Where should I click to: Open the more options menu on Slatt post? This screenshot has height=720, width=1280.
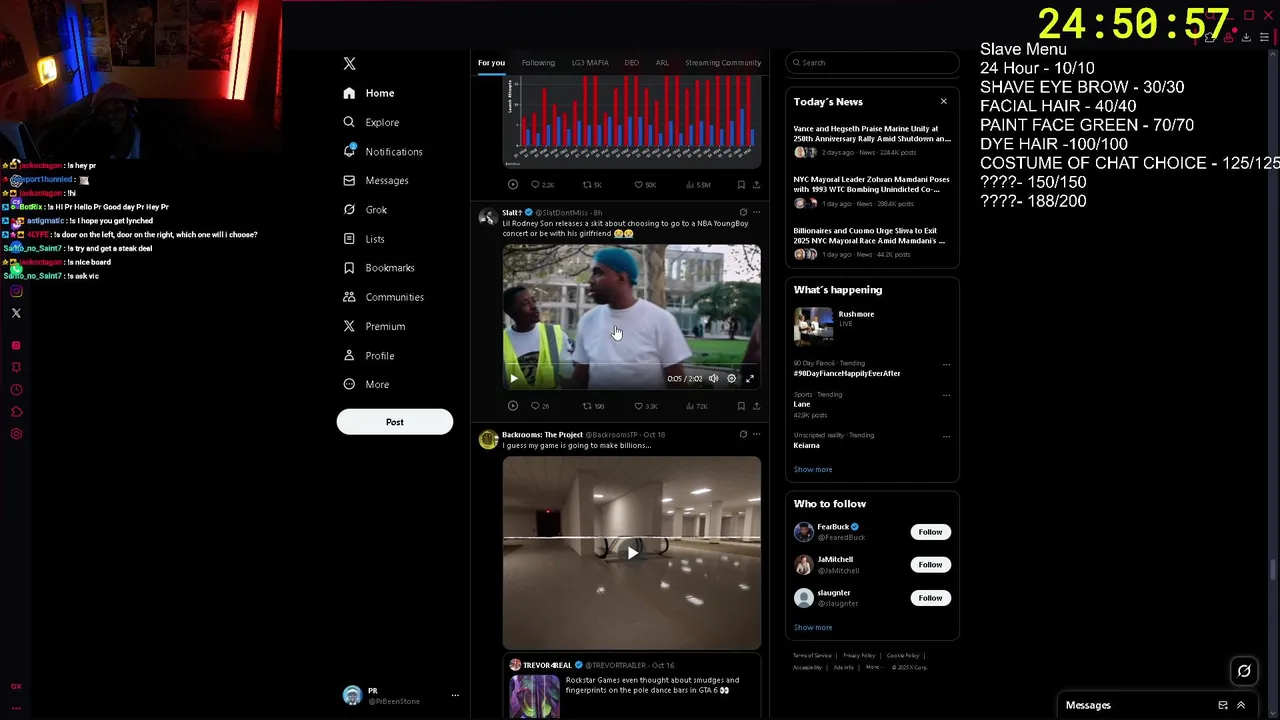756,212
